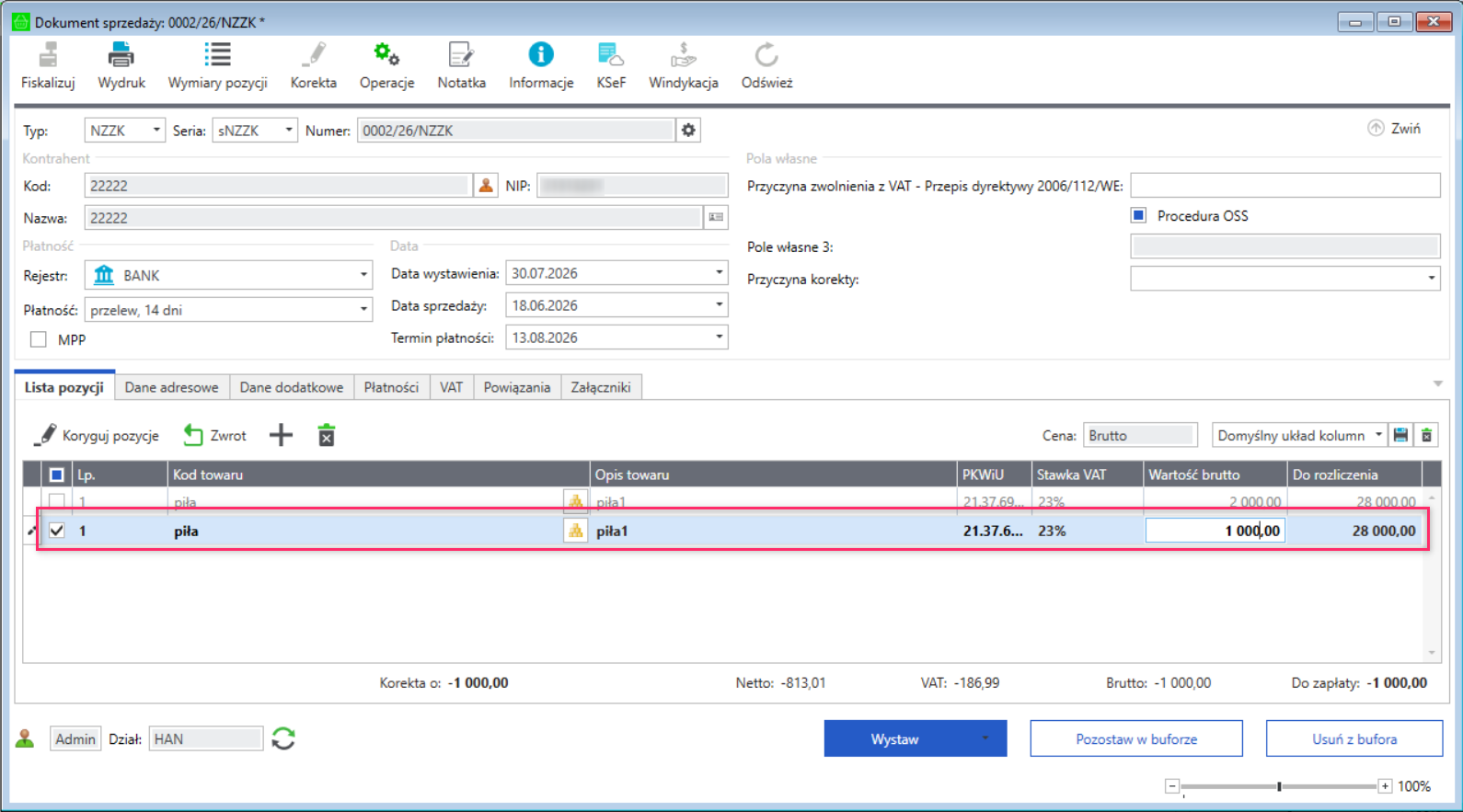The width and height of the screenshot is (1463, 812).
Task: Click the Zwrot return arrow button
Action: point(215,435)
